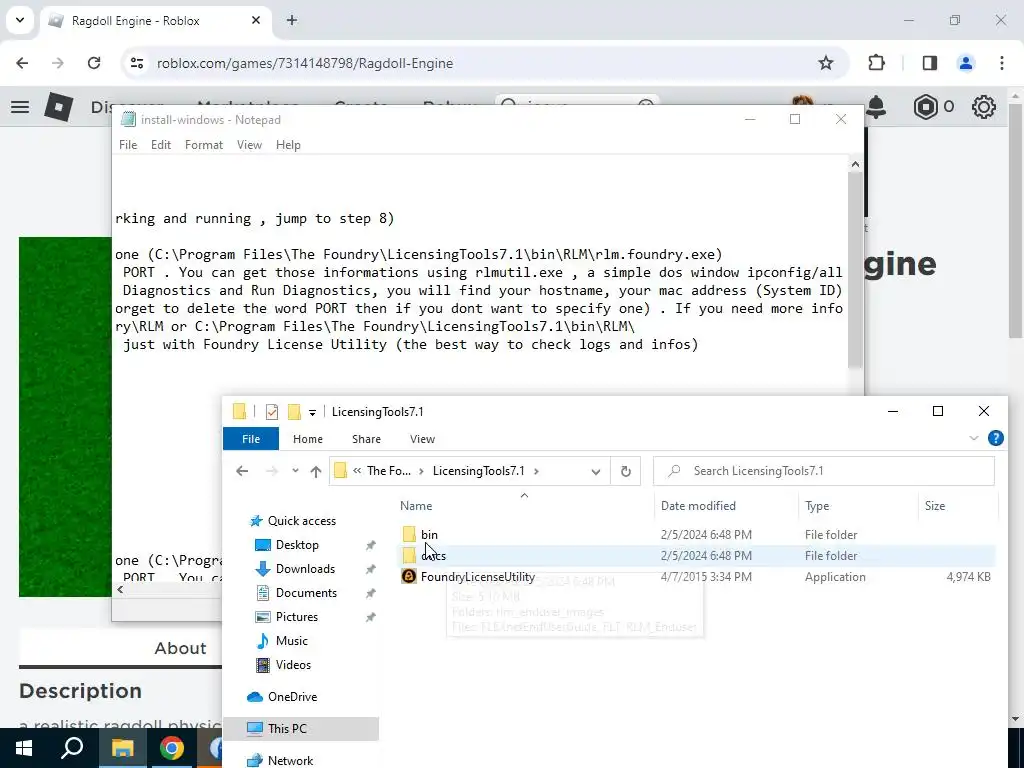
Task: Open Explorer help question mark icon
Action: (x=995, y=438)
